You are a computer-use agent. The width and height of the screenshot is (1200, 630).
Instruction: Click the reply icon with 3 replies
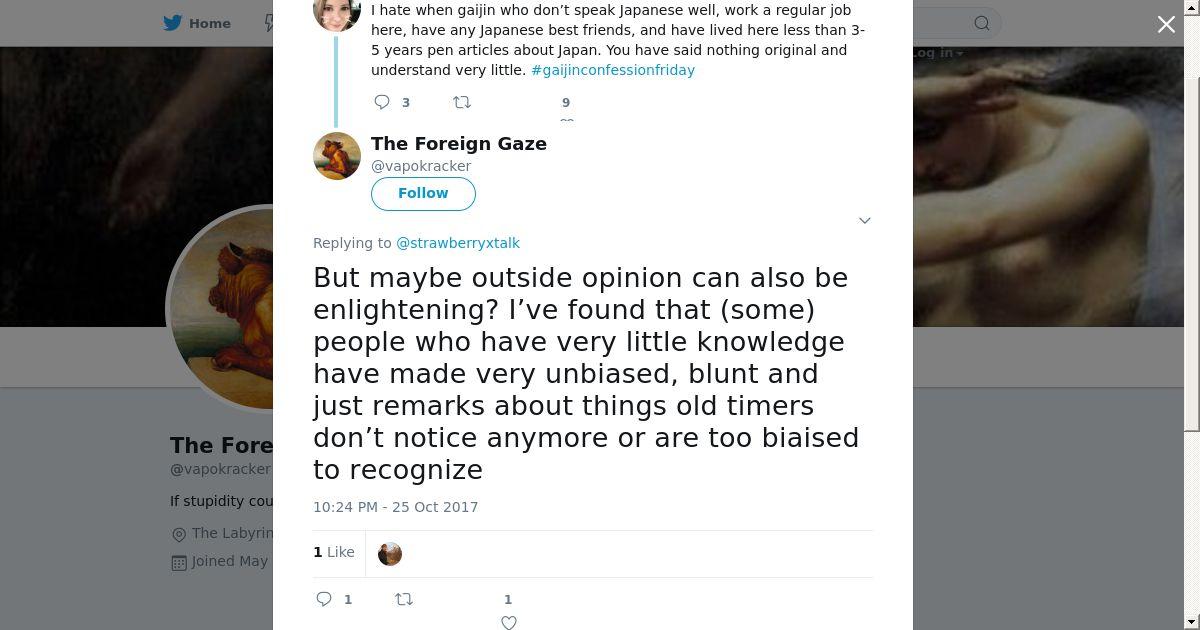click(x=382, y=102)
